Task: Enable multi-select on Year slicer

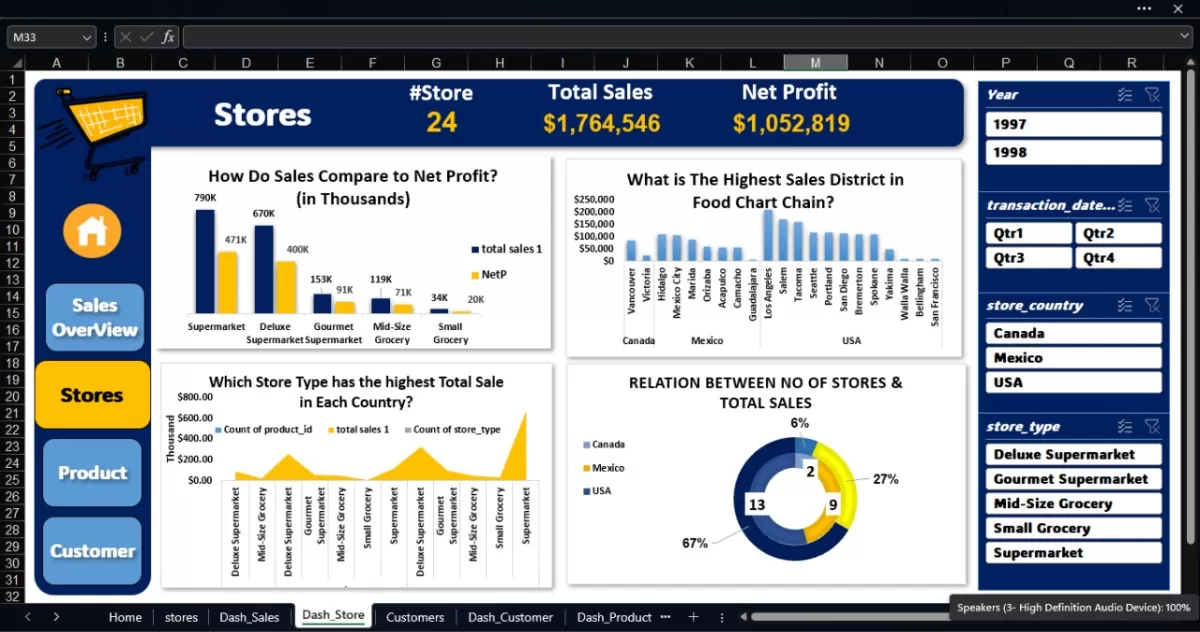Action: 1125,95
